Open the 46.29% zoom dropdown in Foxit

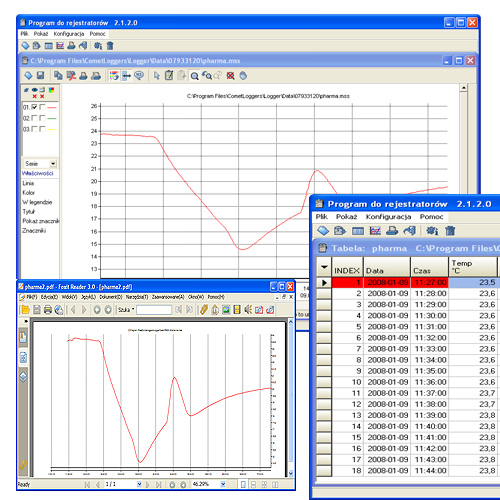(223, 484)
